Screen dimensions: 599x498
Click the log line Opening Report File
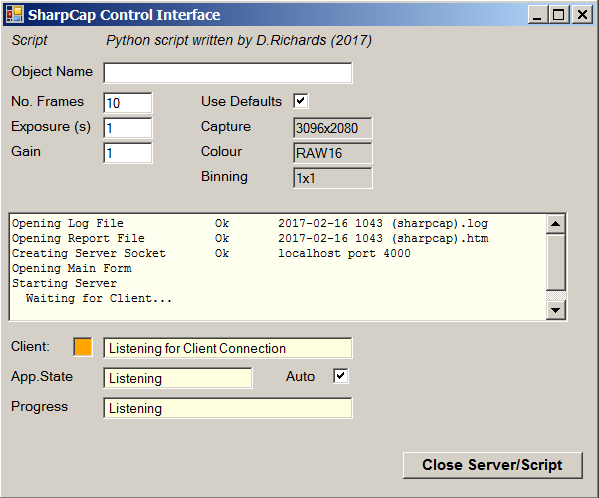[x=78, y=238]
